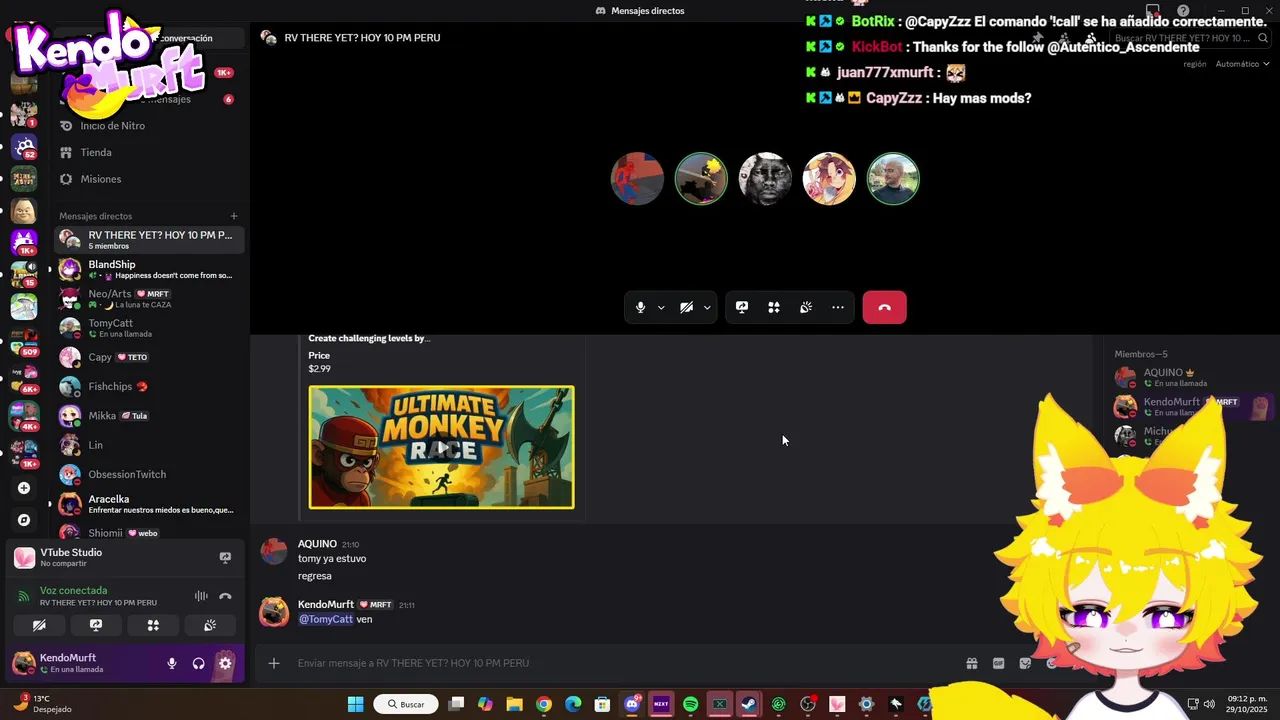1280x720 pixels.
Task: Open TomyCatt direct message
Action: [150, 328]
